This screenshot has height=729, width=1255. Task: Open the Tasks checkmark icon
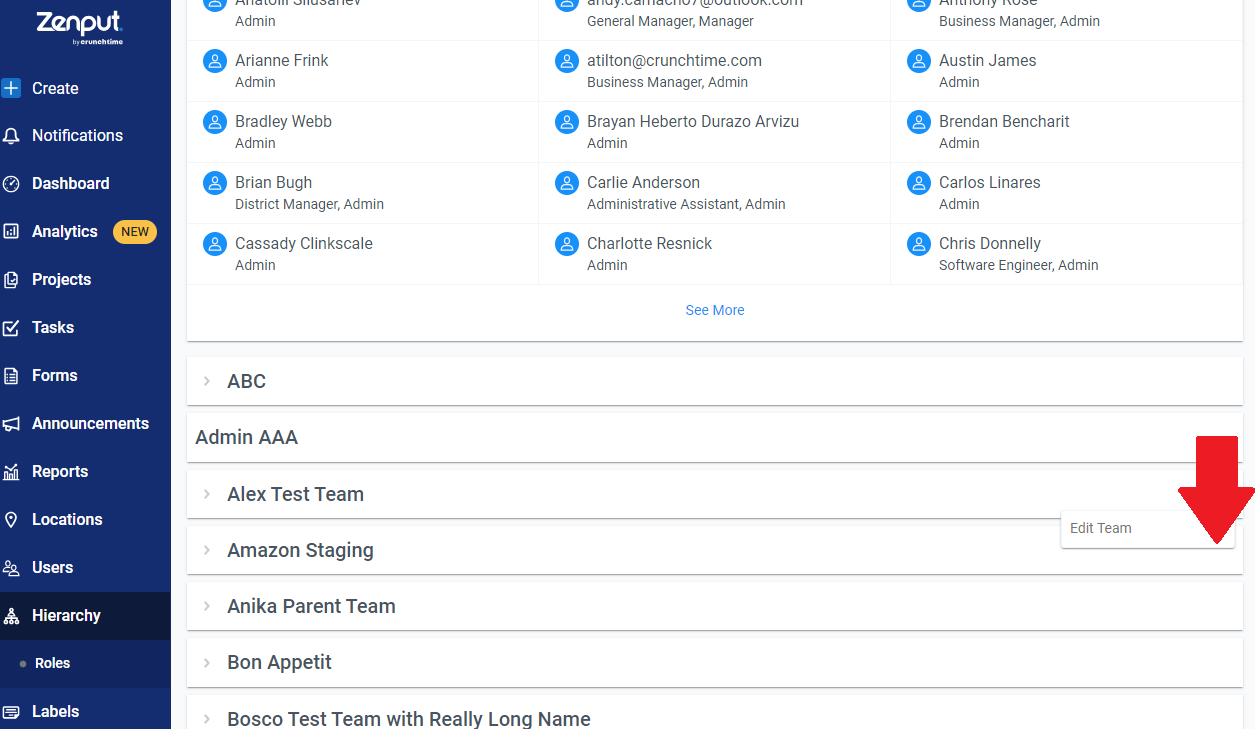pos(11,328)
